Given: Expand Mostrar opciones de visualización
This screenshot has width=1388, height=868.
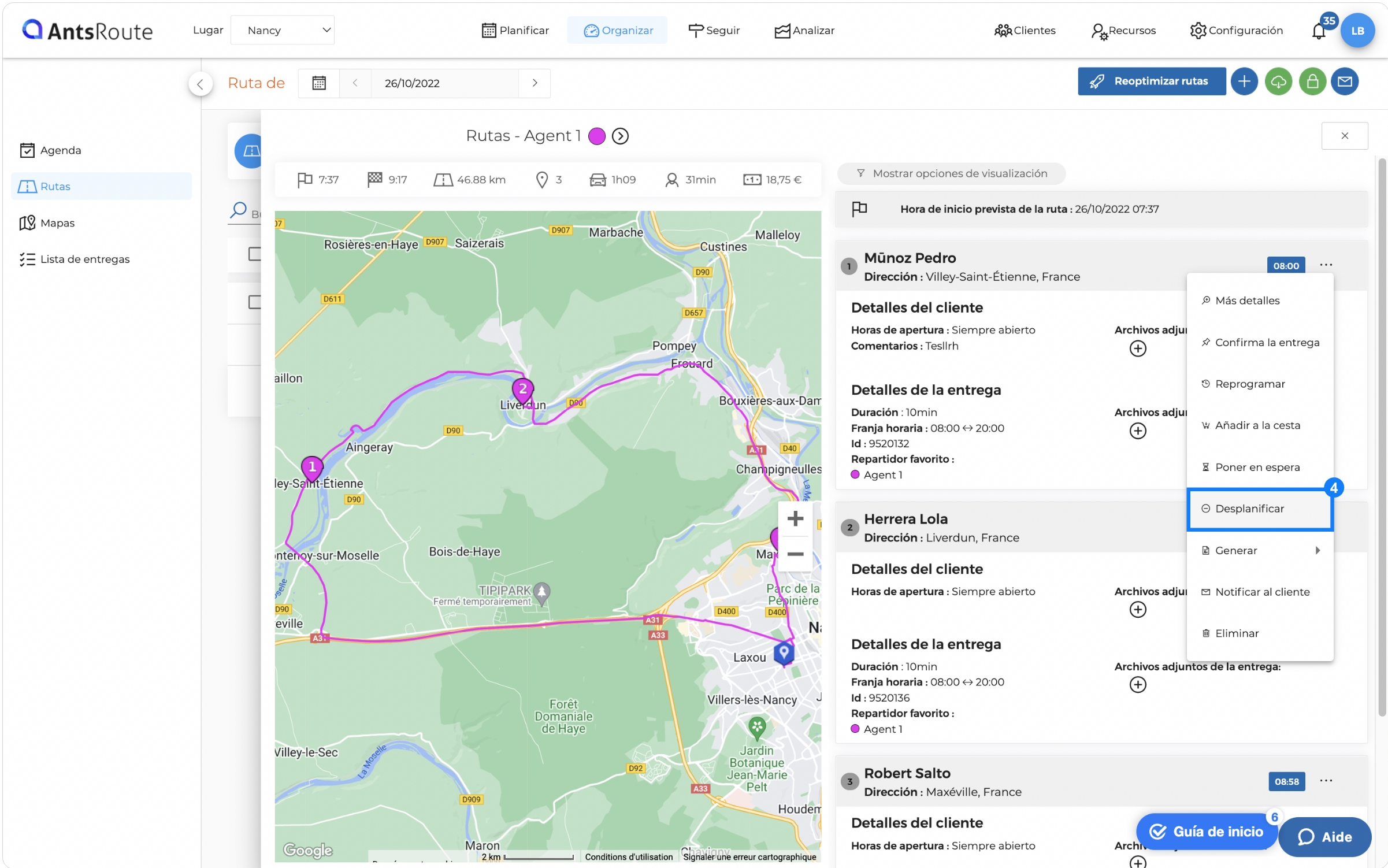Looking at the screenshot, I should pos(951,173).
